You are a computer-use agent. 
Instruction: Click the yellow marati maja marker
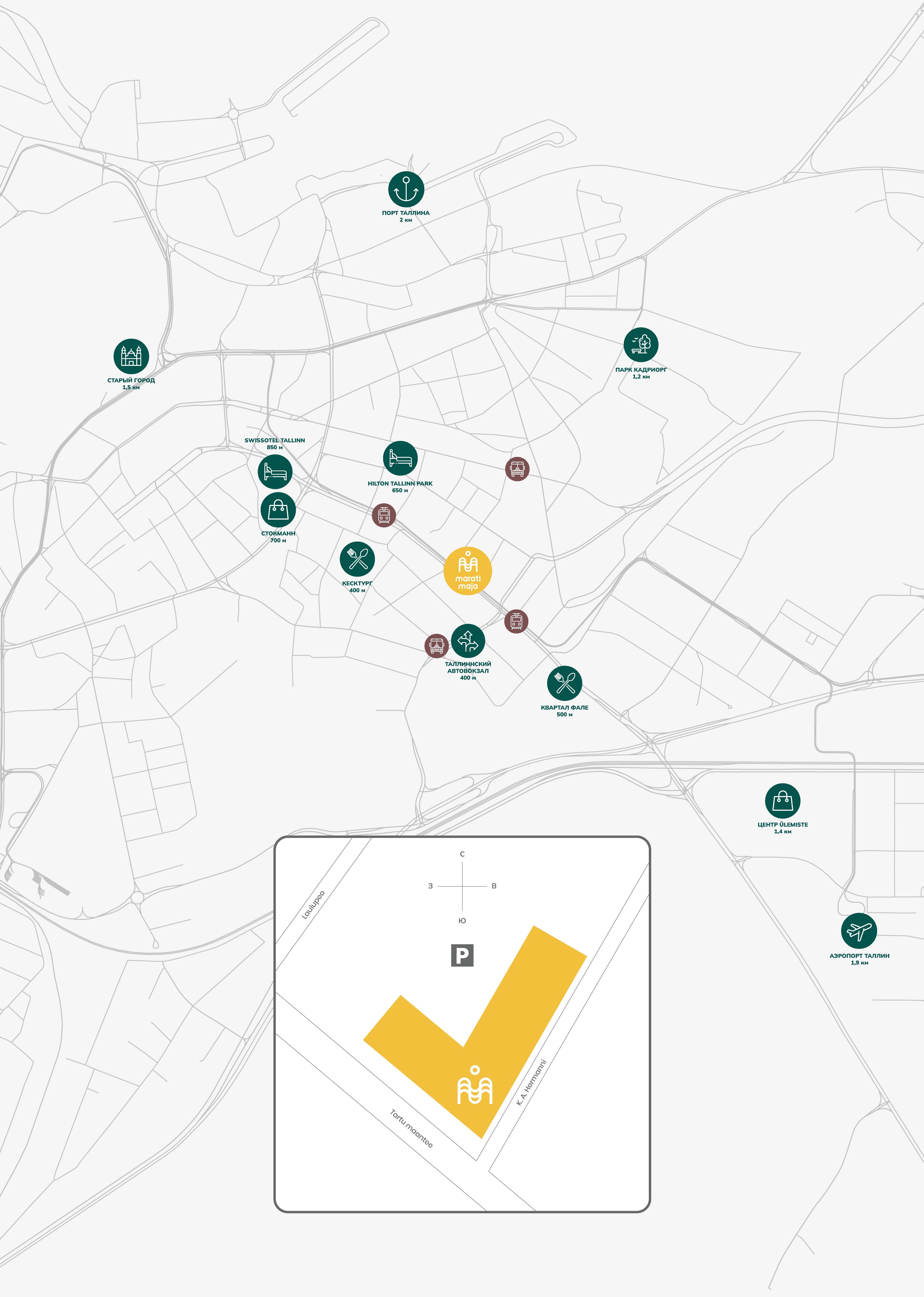point(468,571)
